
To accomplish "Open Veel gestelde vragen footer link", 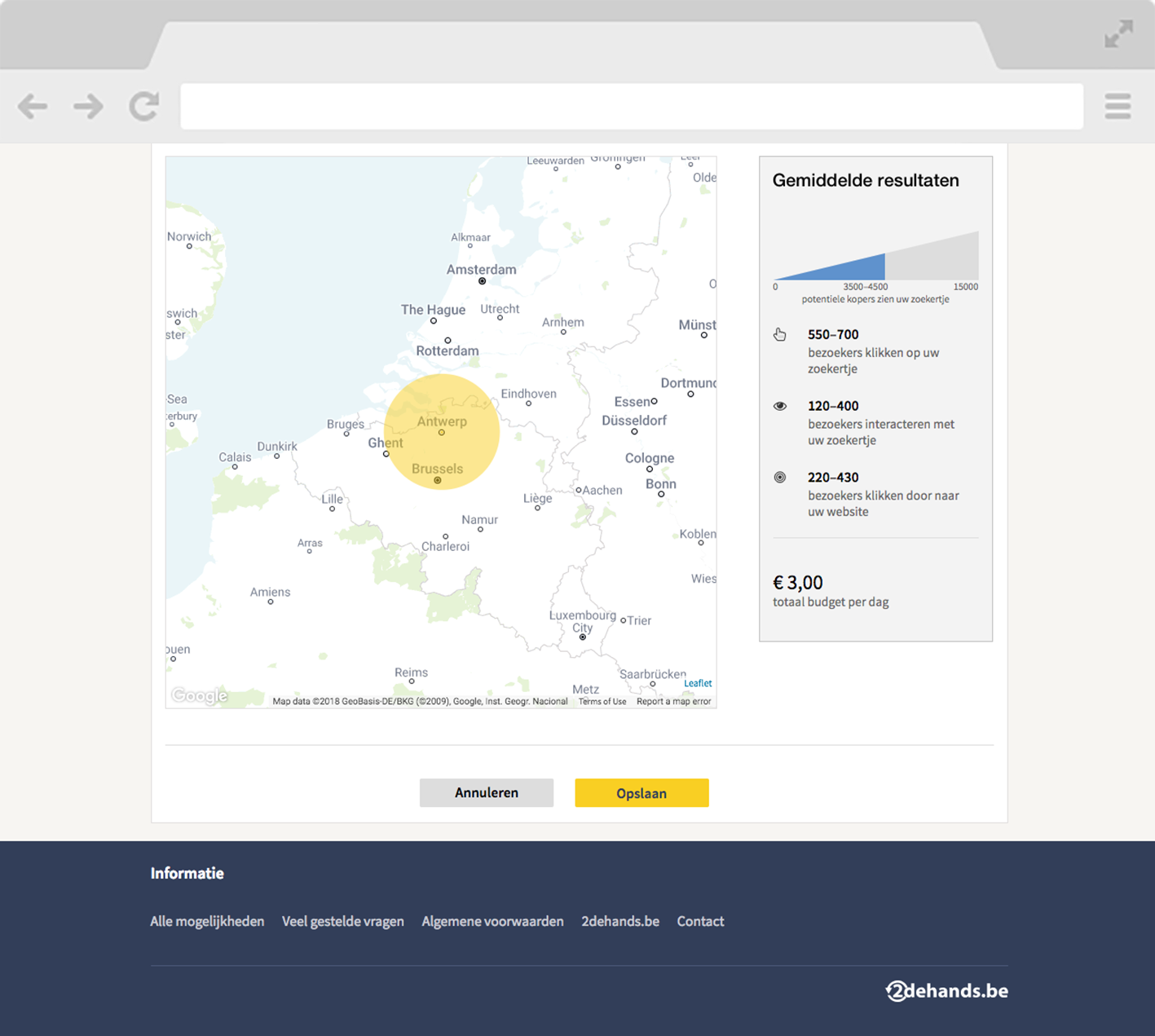I will [343, 921].
